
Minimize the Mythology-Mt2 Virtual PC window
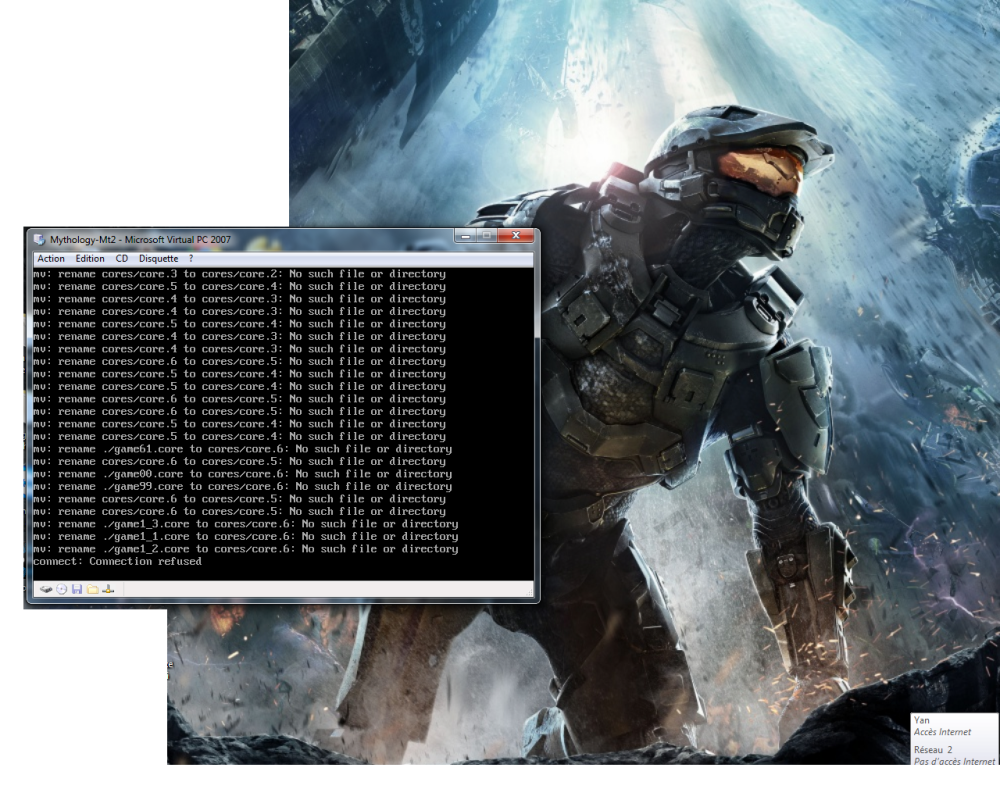(466, 236)
